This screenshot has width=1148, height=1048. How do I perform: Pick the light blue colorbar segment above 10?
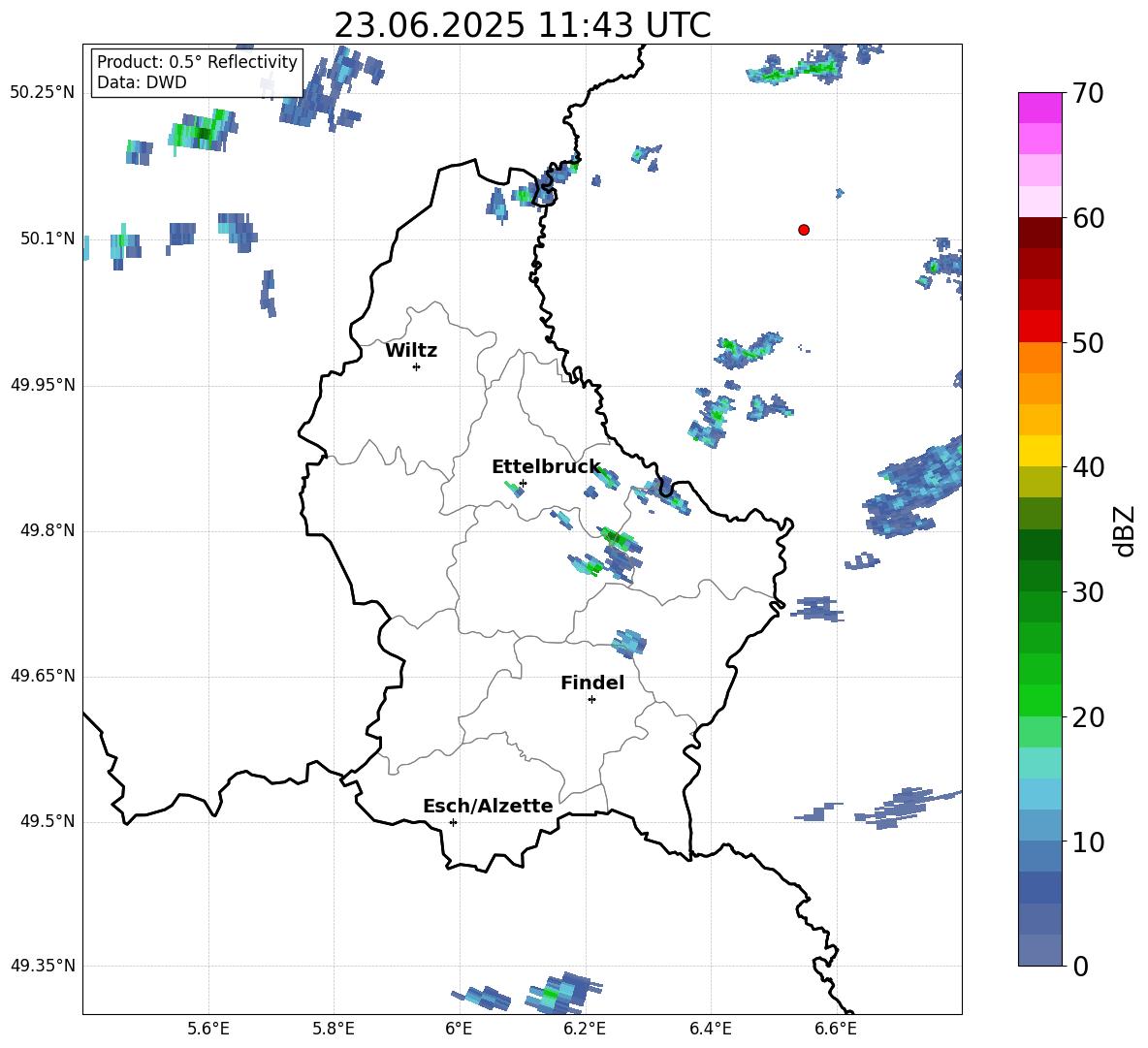(x=1039, y=794)
